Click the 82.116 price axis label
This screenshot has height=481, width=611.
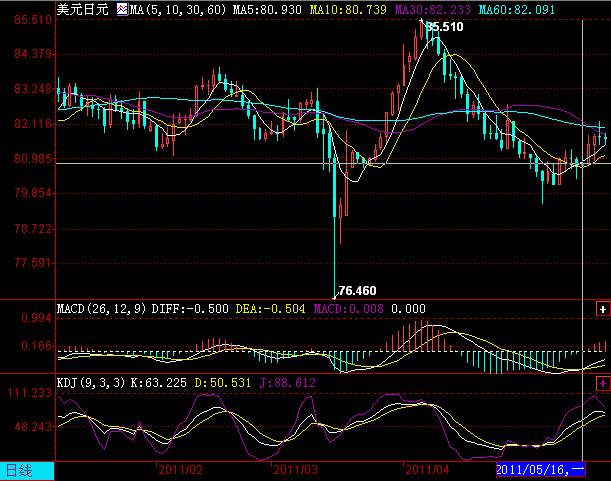(33, 124)
